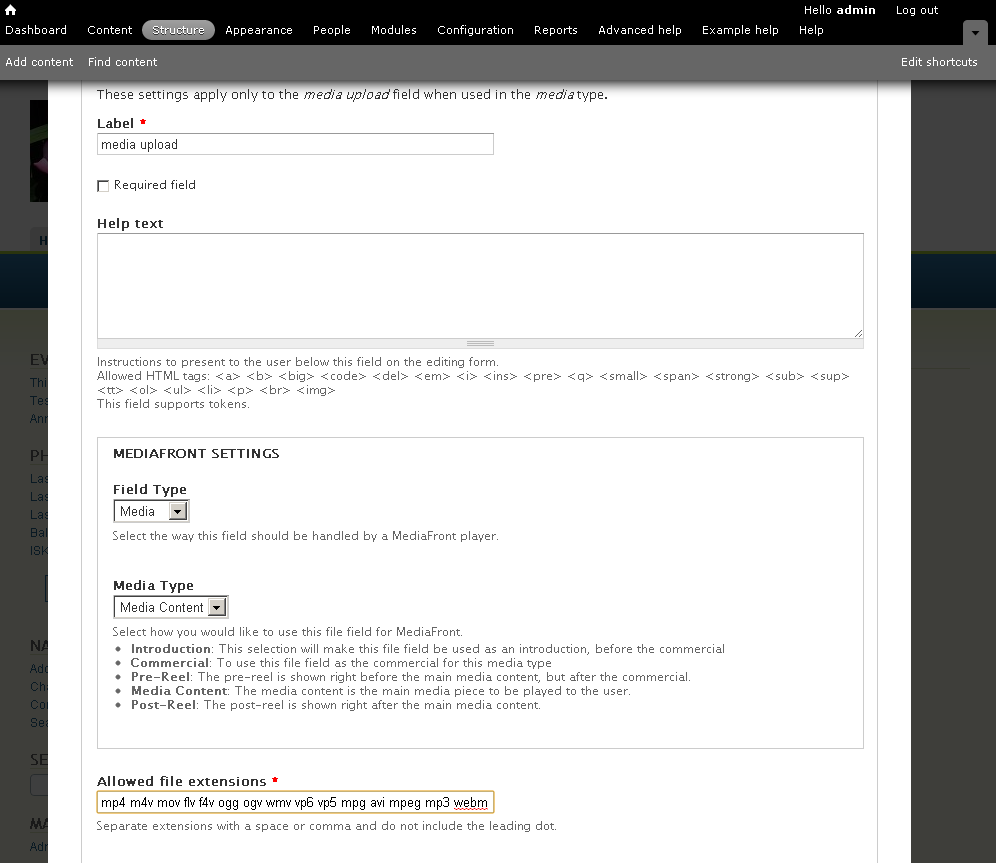Open the Reports menu
This screenshot has width=996, height=863.
point(556,30)
